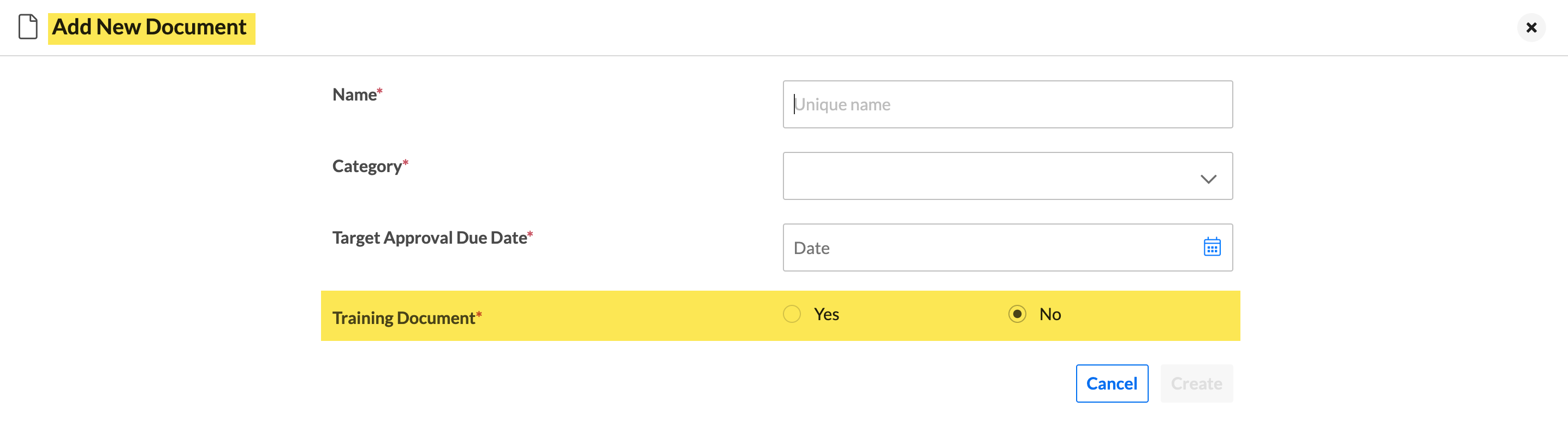Image resolution: width=1568 pixels, height=448 pixels.
Task: Click the red asterisk beside Training Document
Action: click(479, 315)
